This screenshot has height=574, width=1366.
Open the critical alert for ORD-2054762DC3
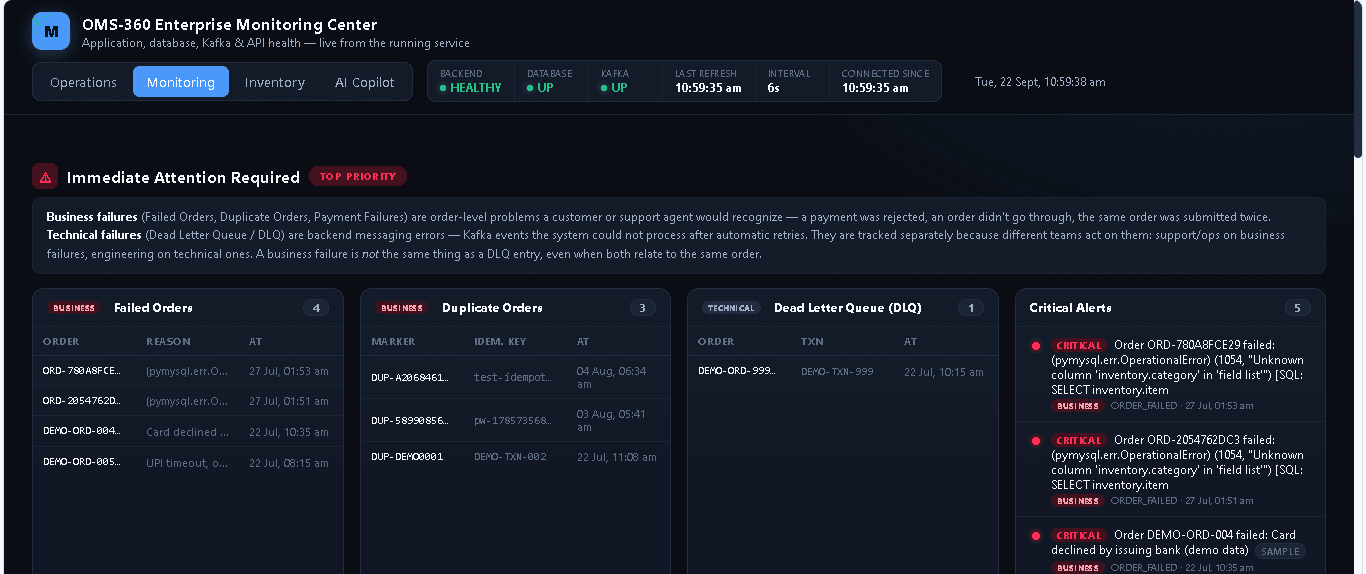pos(1170,470)
